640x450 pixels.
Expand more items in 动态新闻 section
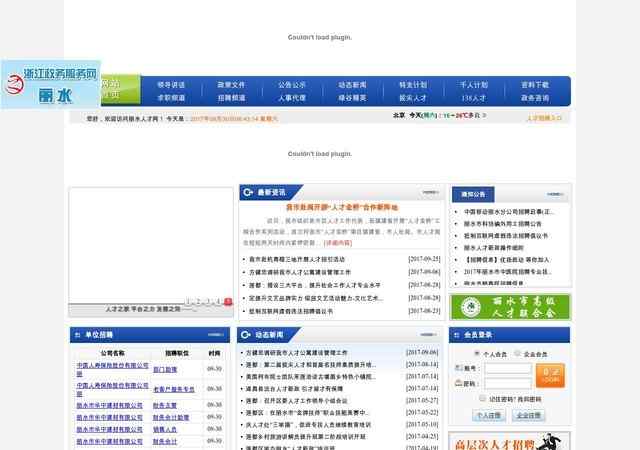(x=430, y=335)
